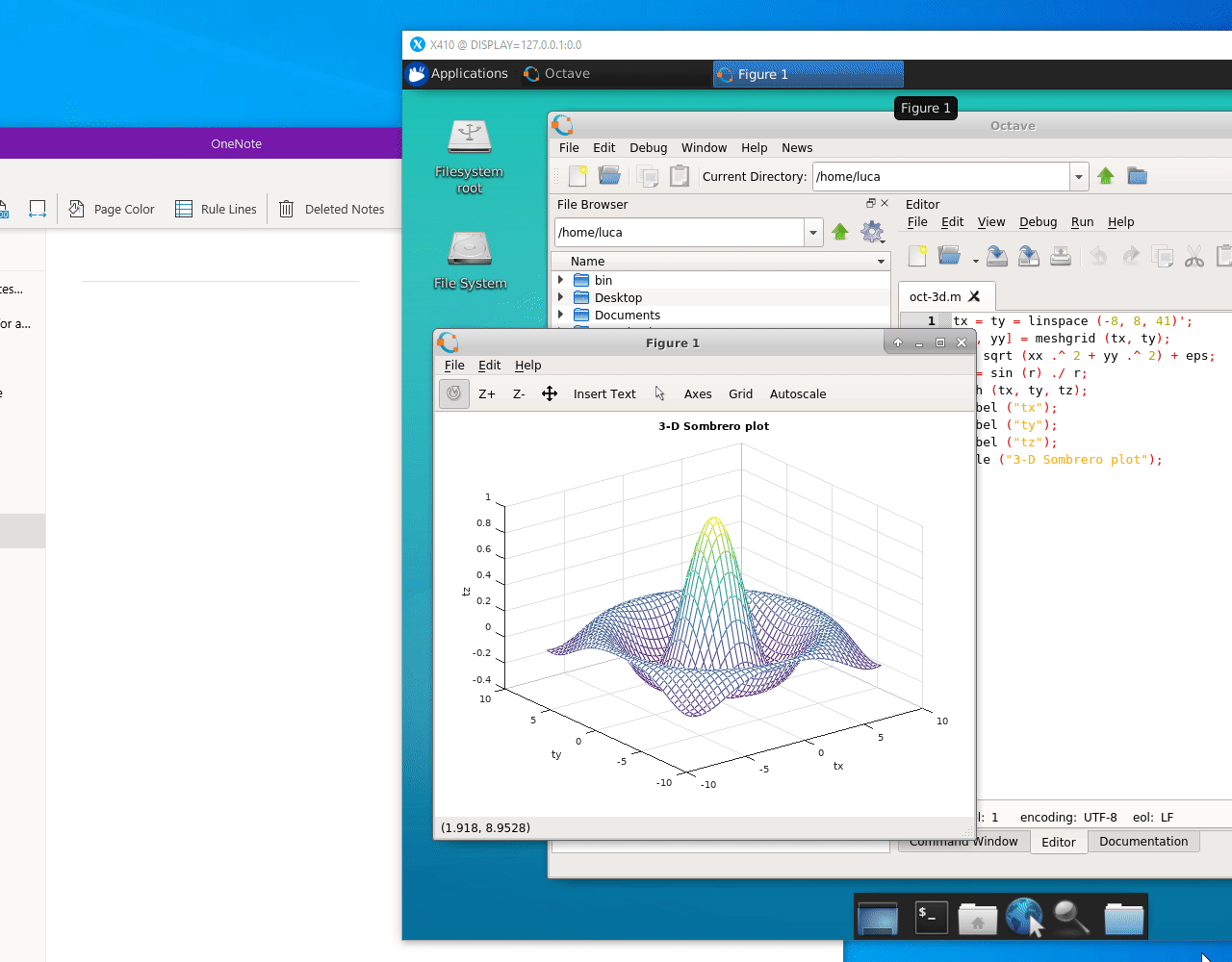The height and width of the screenshot is (962, 1232).
Task: Switch to the Documentation tab
Action: (x=1143, y=841)
